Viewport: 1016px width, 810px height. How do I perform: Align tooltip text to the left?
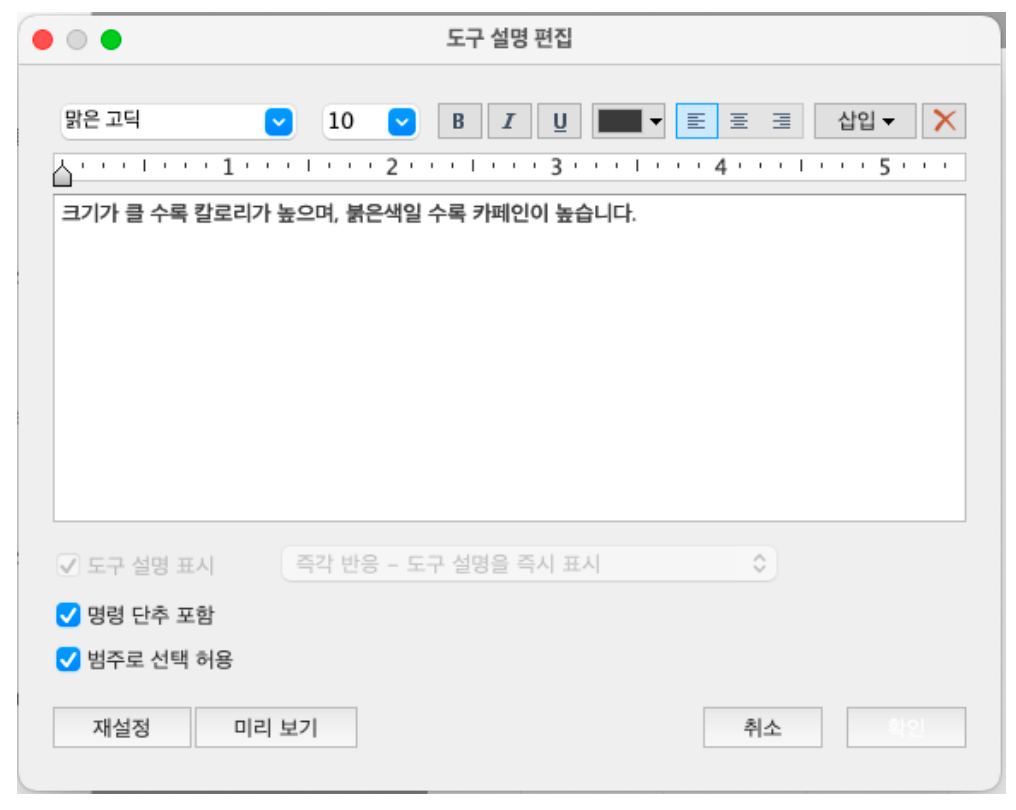click(x=697, y=122)
